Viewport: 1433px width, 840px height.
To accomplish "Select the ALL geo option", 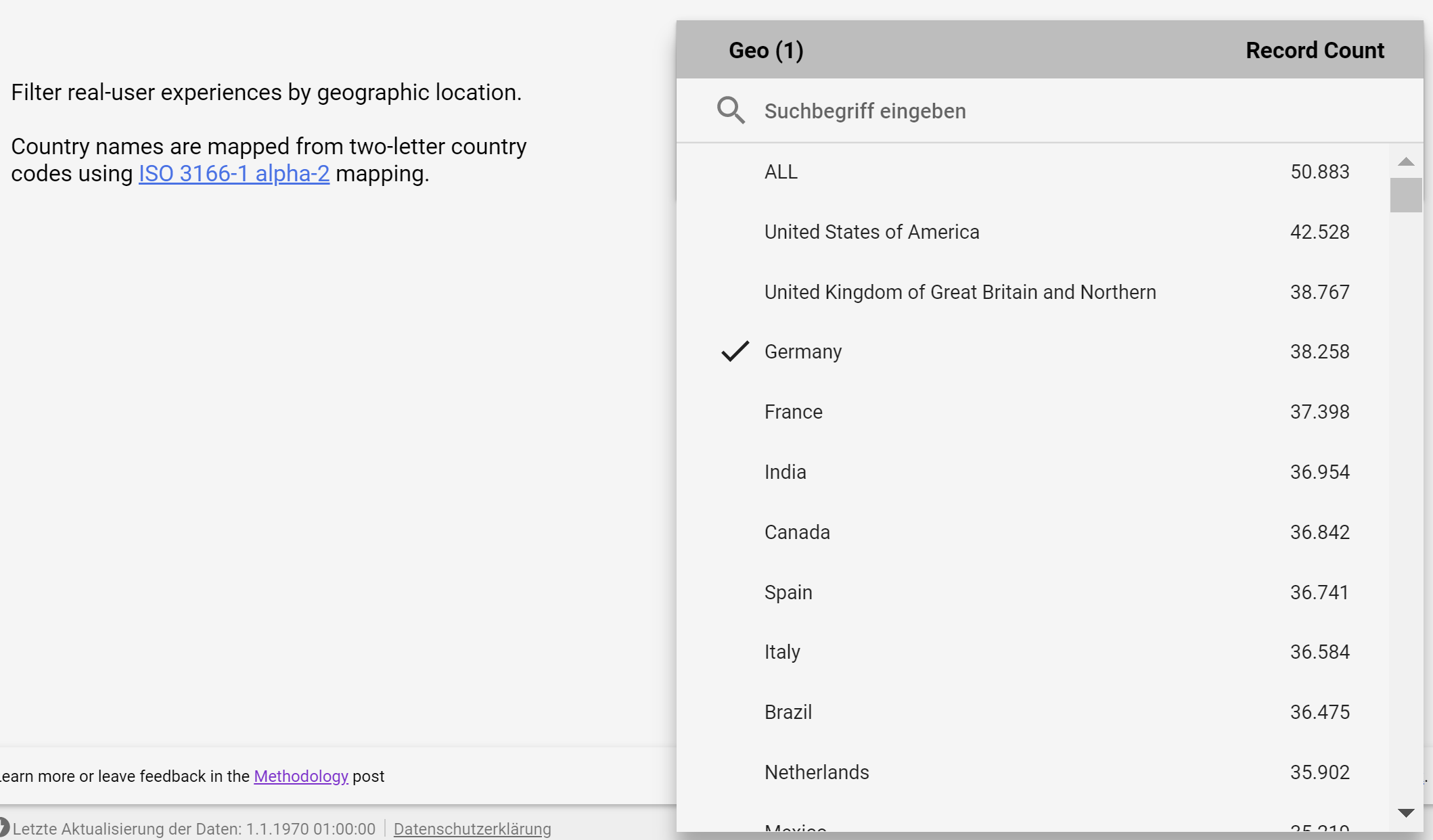I will pyautogui.click(x=781, y=172).
